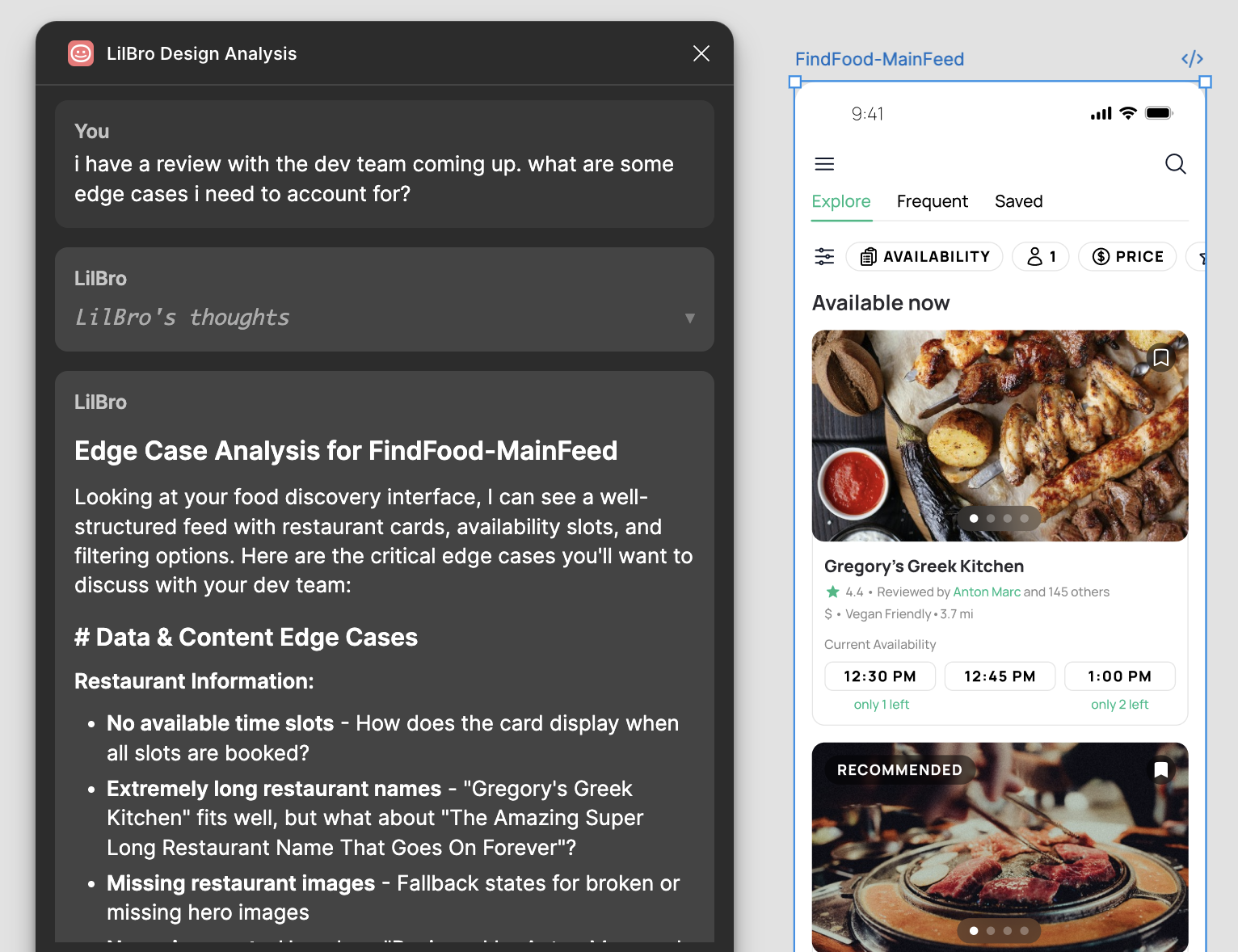Click '$ • Vegan Friendly • 3.7 mi' details line

pos(899,614)
